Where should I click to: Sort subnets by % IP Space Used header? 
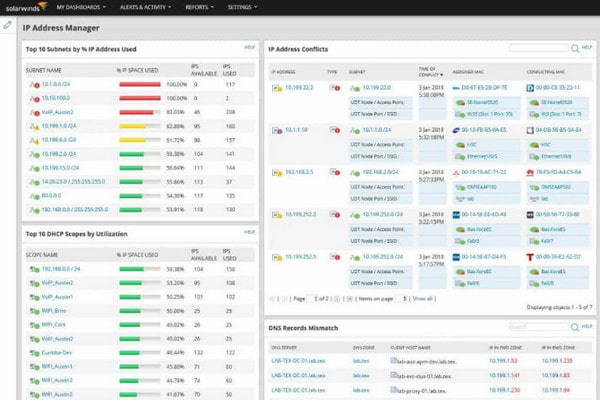pos(137,70)
